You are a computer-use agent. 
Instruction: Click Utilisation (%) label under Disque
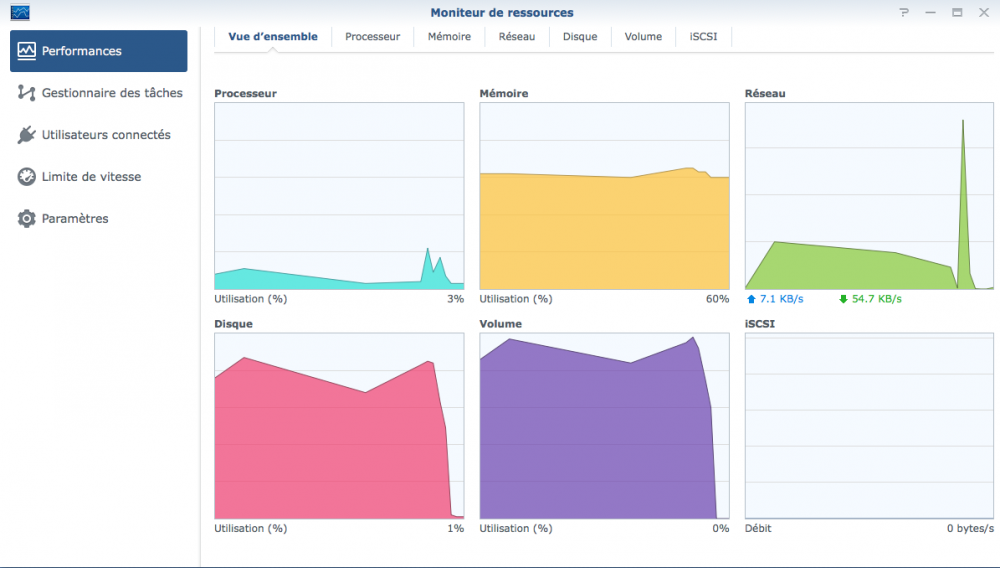point(251,528)
